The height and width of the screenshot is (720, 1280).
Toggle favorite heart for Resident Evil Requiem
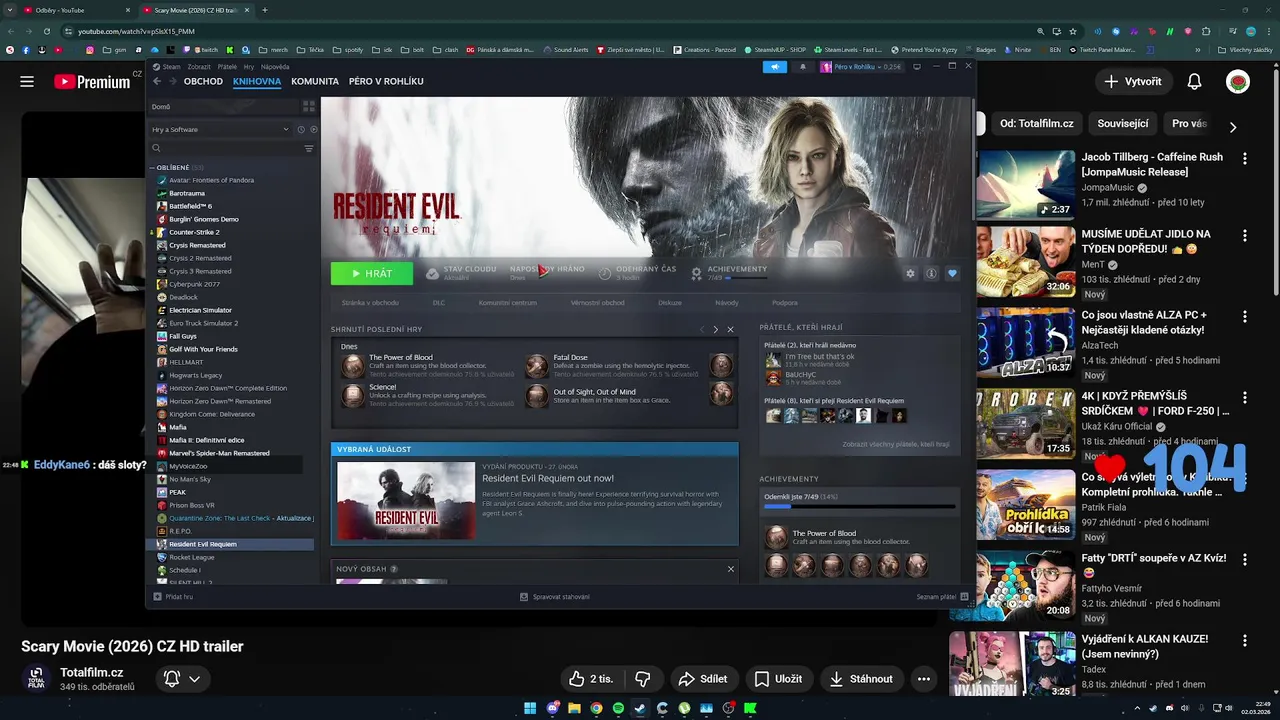(x=952, y=273)
